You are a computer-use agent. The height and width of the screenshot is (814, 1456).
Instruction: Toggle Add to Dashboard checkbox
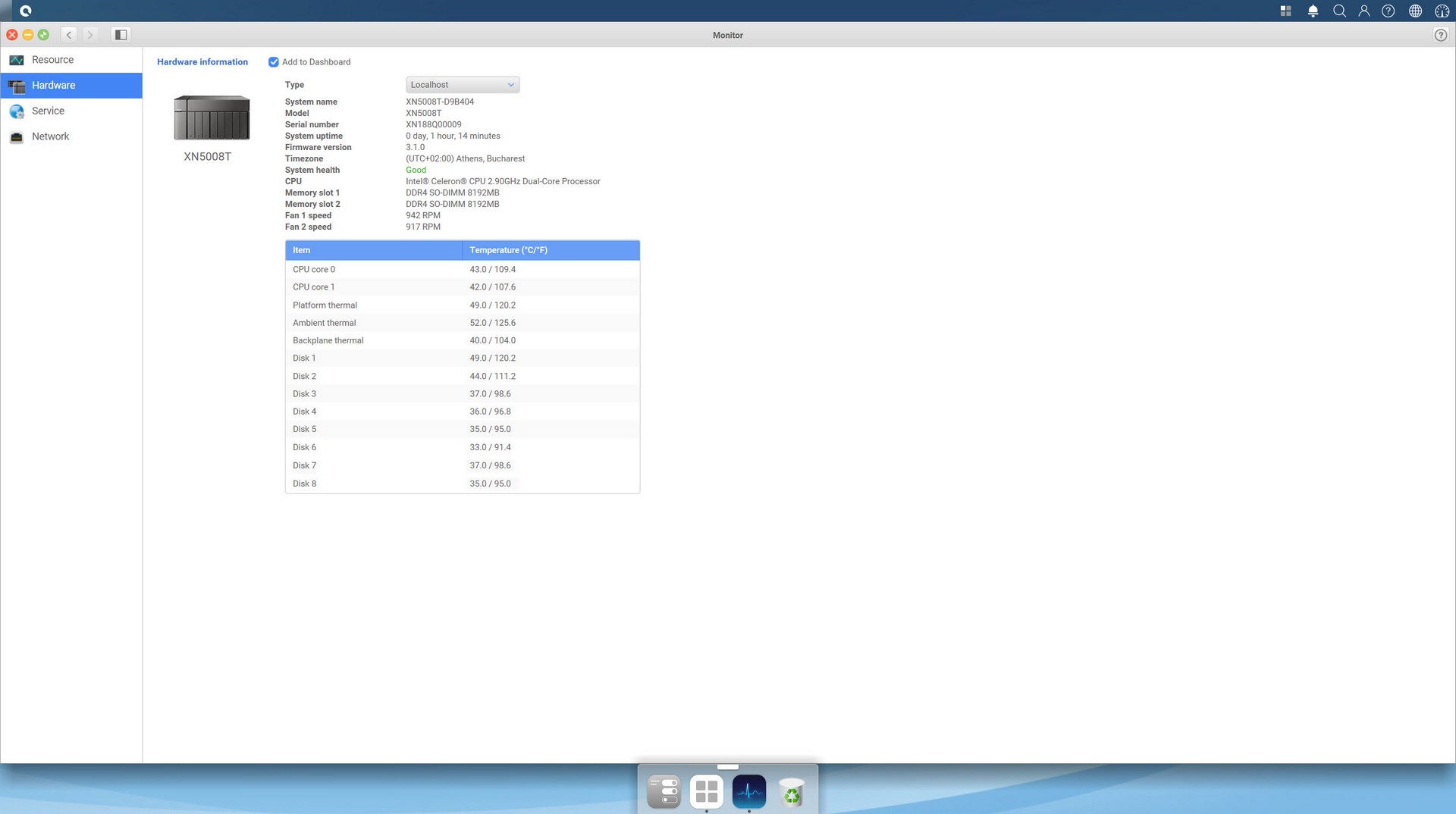[274, 62]
